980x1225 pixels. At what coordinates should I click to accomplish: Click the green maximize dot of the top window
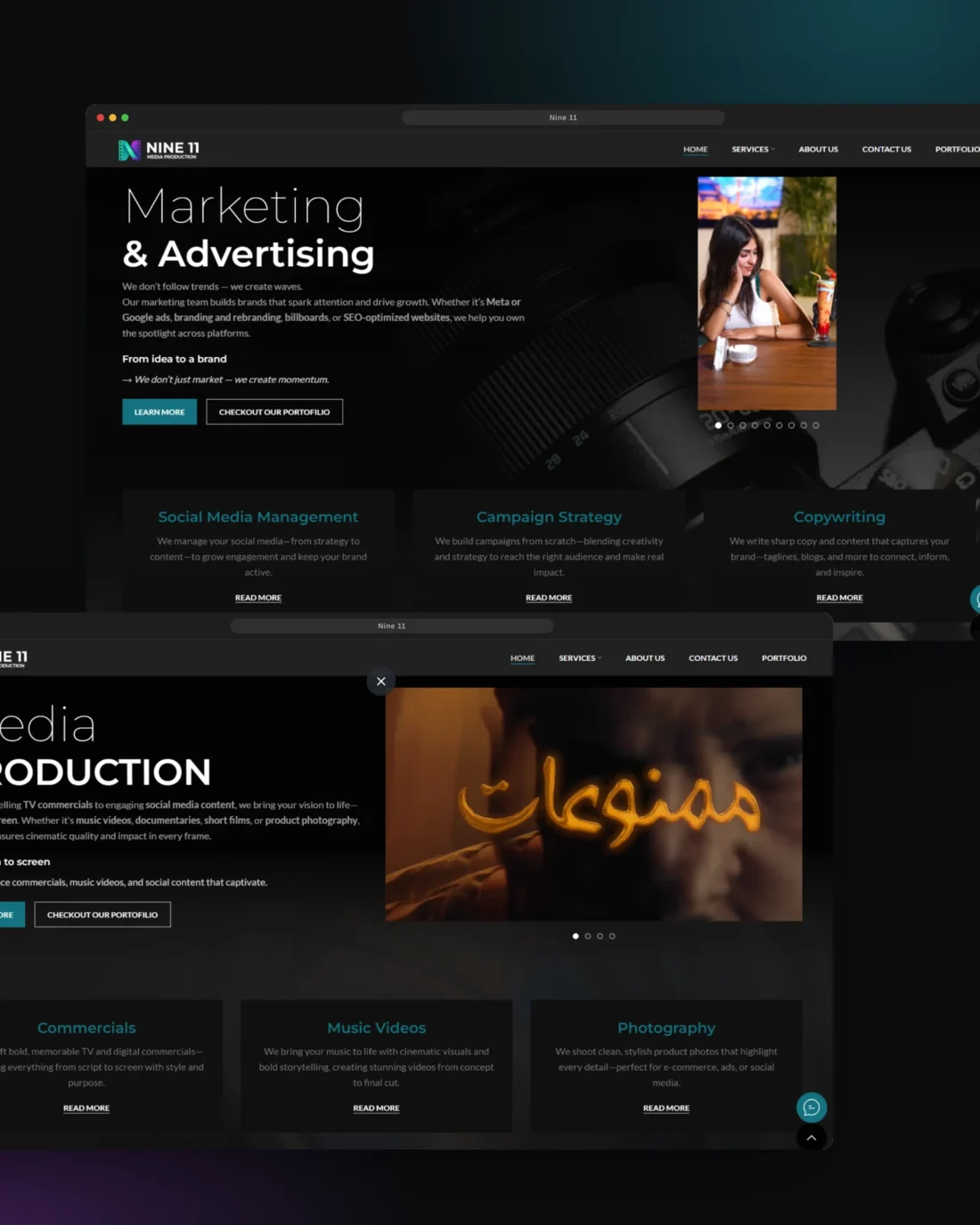point(125,118)
